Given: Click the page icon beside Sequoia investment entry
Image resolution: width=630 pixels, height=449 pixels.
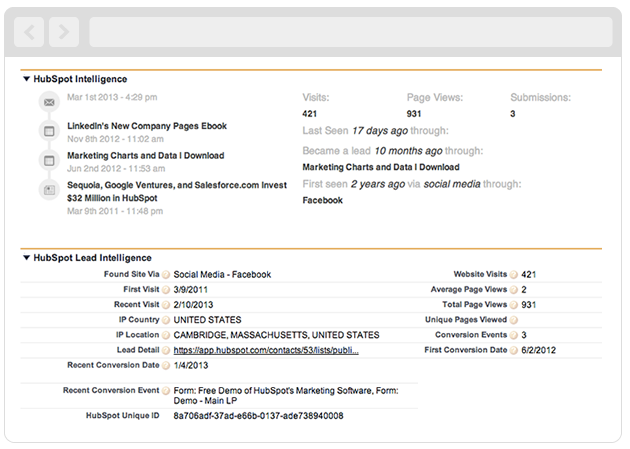Looking at the screenshot, I should tap(49, 190).
